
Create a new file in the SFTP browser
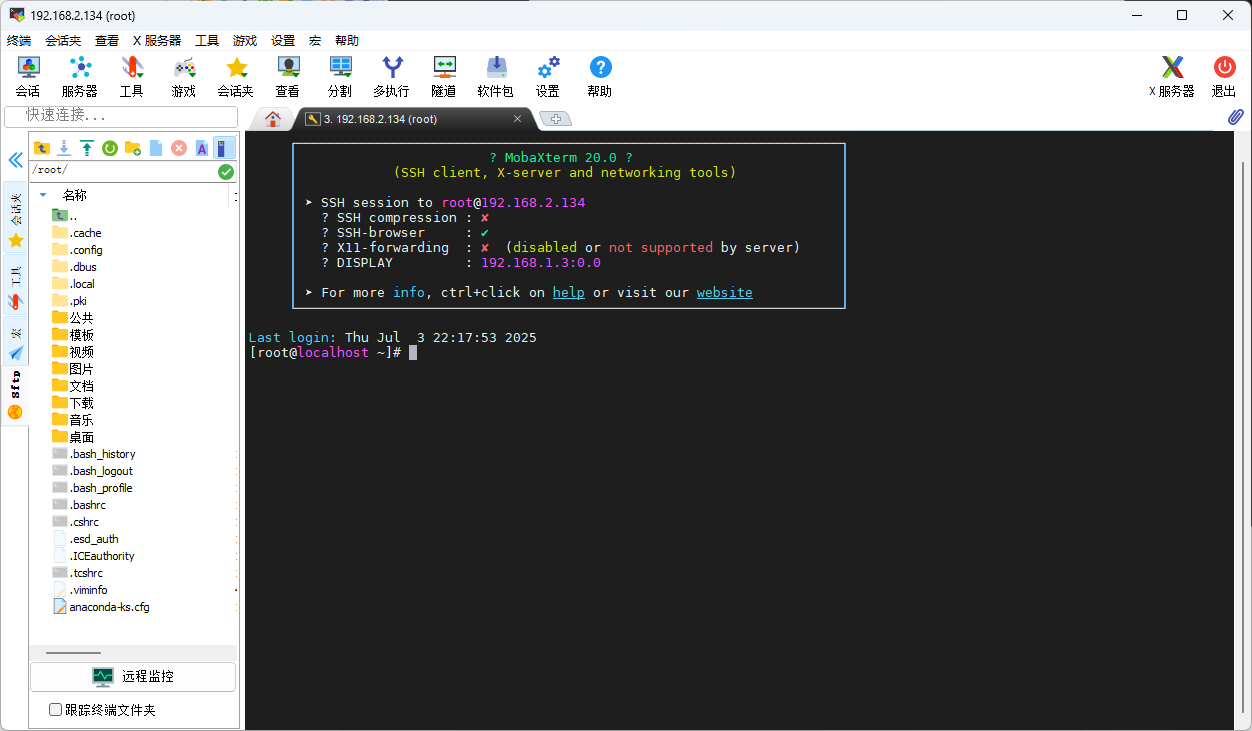click(x=156, y=148)
